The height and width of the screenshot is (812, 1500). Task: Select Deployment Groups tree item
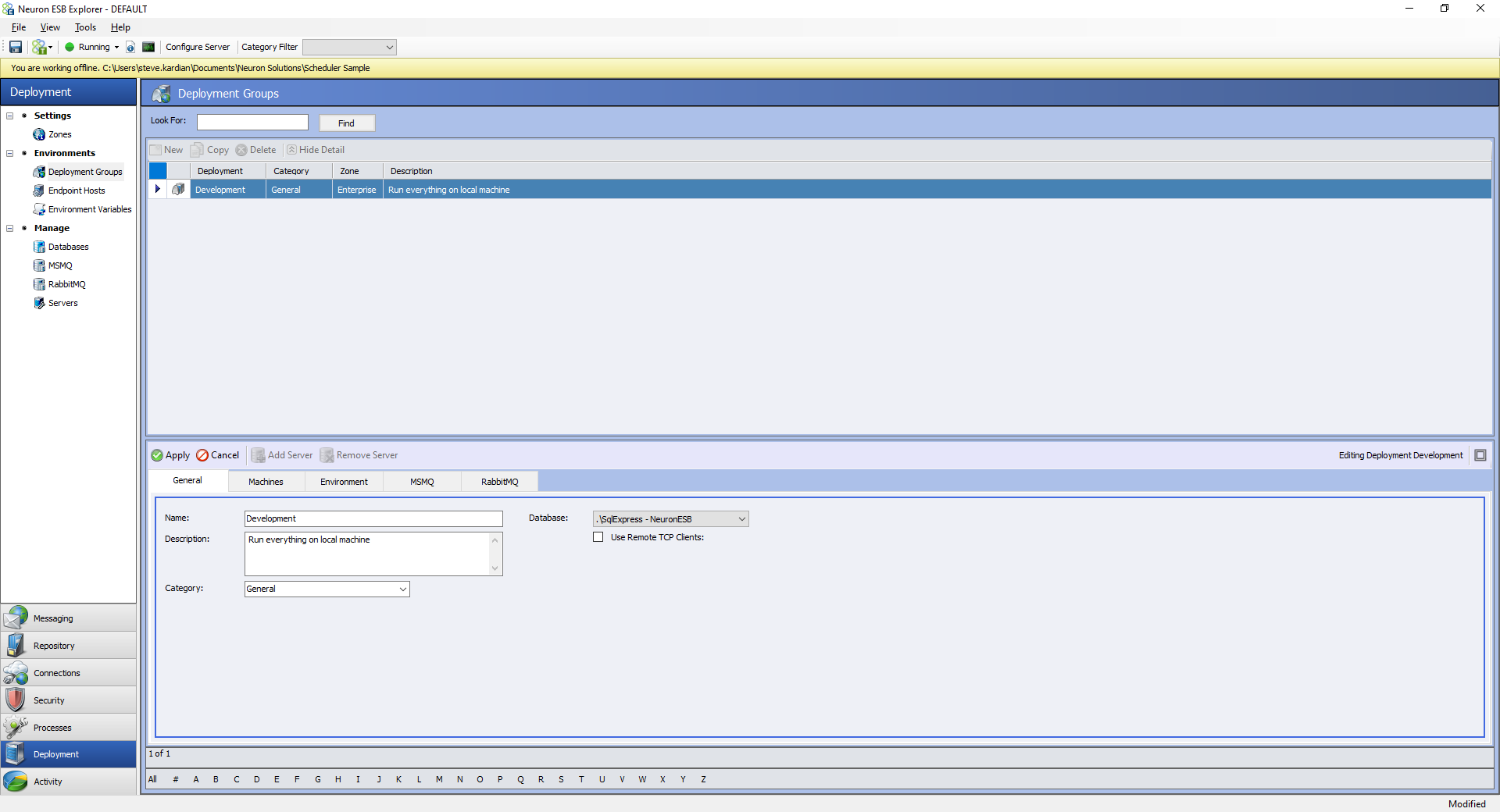click(x=78, y=172)
